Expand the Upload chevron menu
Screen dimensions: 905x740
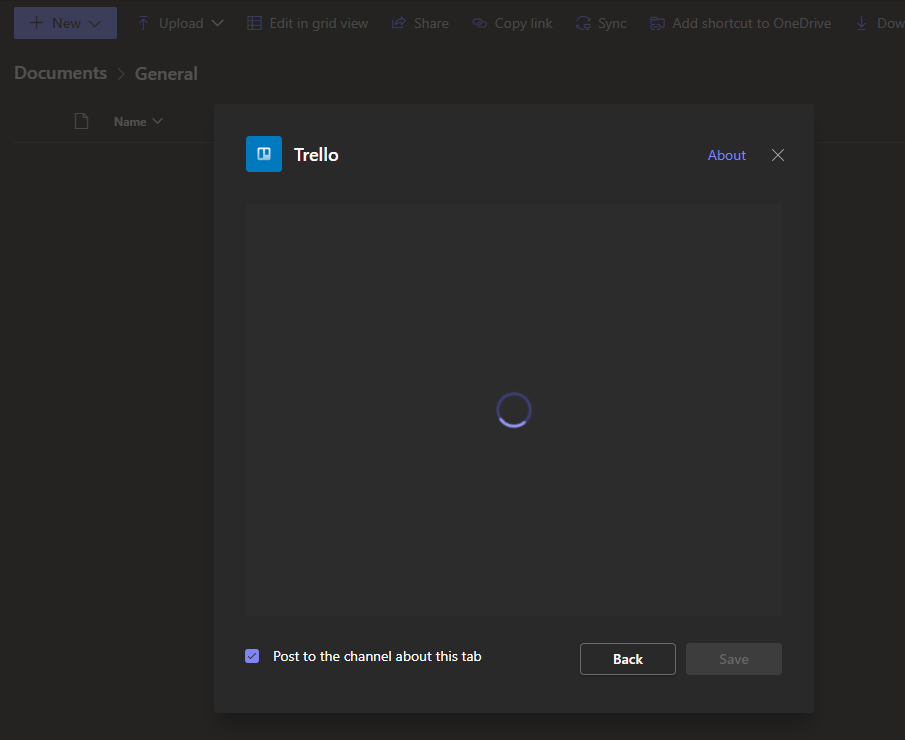(218, 23)
